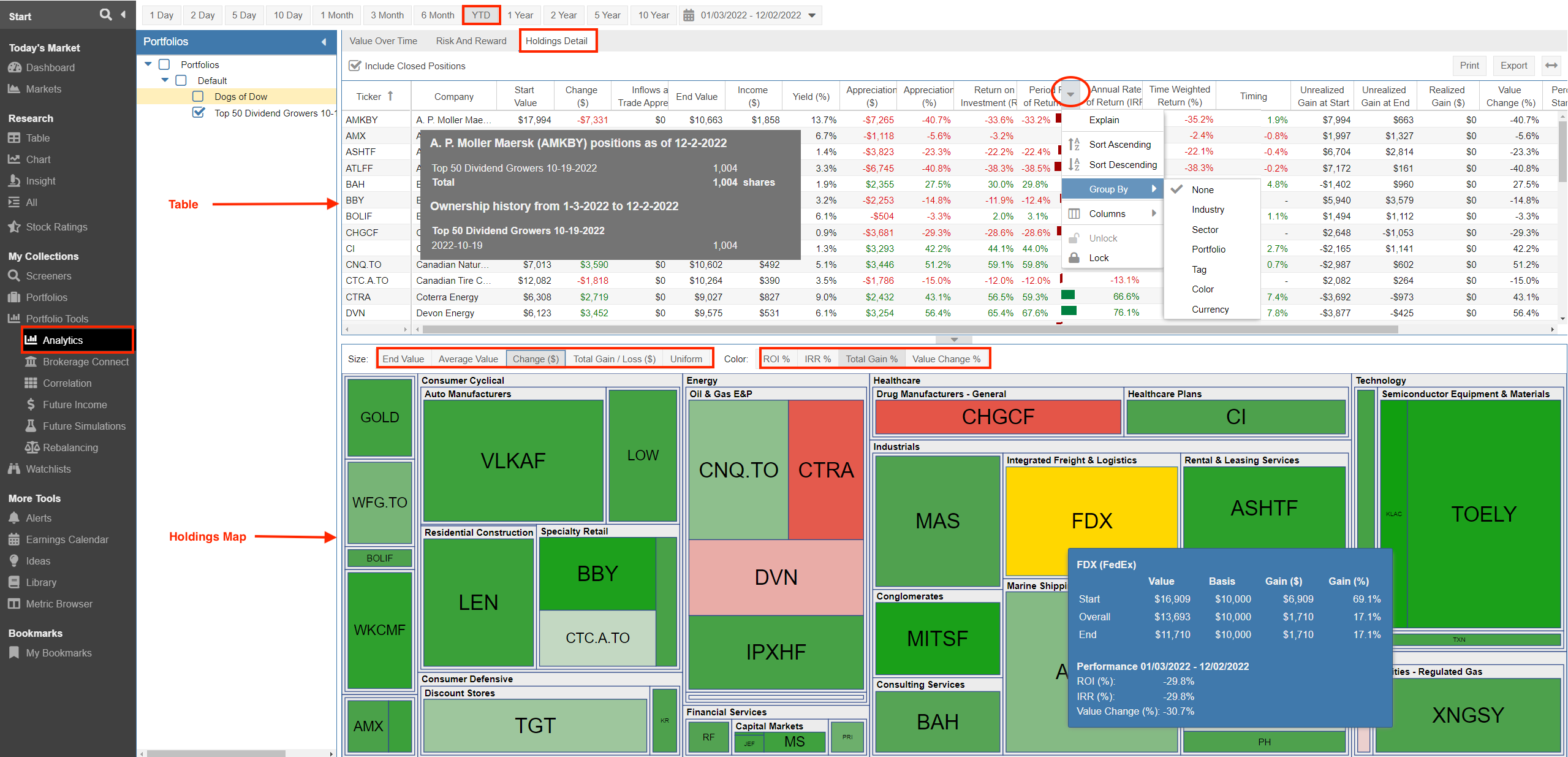Check the root Portfolios checkbox

coord(164,64)
